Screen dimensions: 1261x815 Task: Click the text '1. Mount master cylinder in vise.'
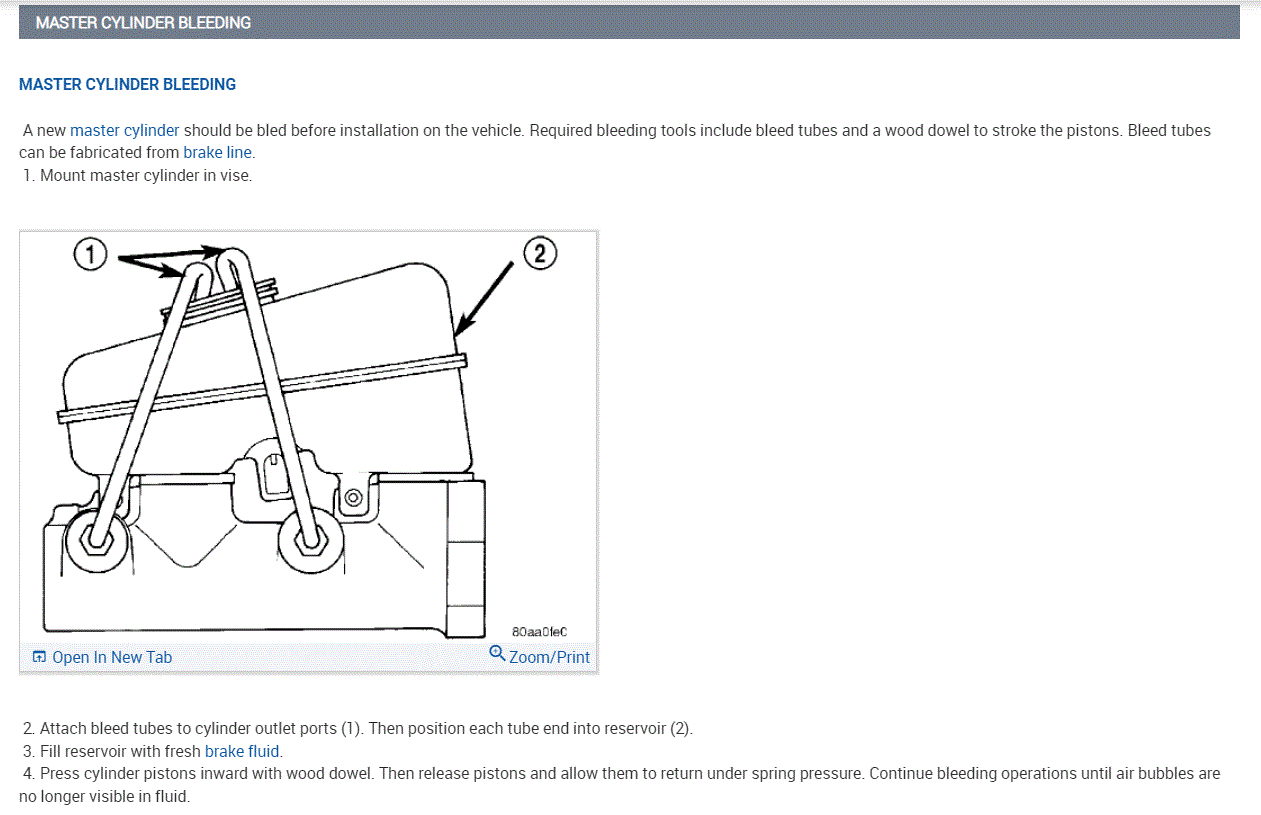pyautogui.click(x=138, y=175)
